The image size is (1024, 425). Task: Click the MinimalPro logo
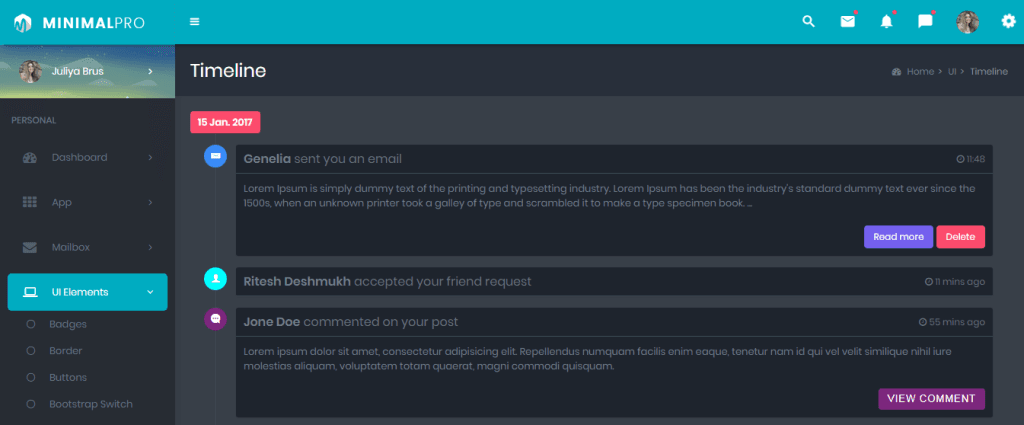pyautogui.click(x=78, y=22)
